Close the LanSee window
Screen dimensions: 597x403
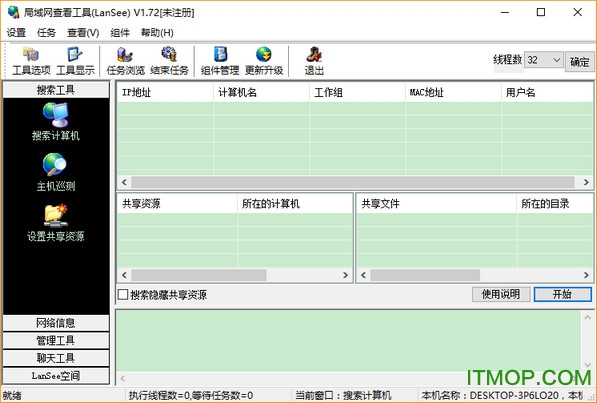pyautogui.click(x=577, y=12)
